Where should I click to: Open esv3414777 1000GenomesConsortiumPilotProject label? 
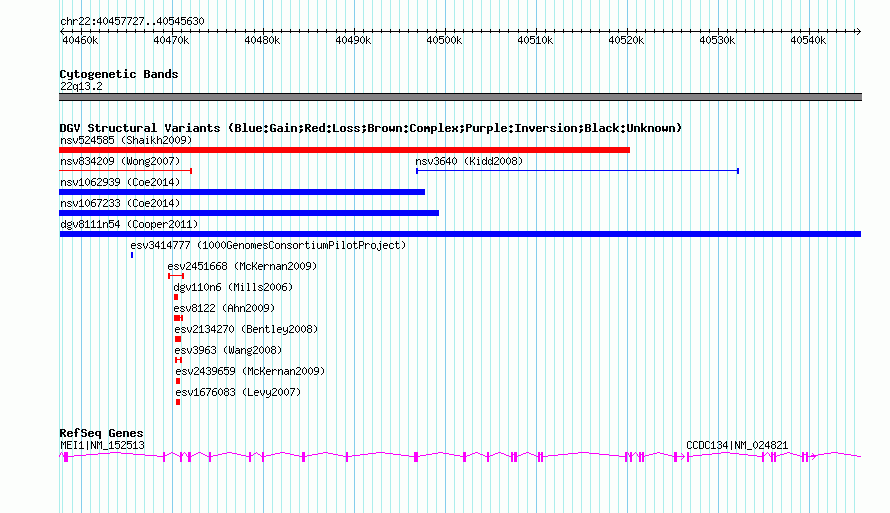pos(268,245)
